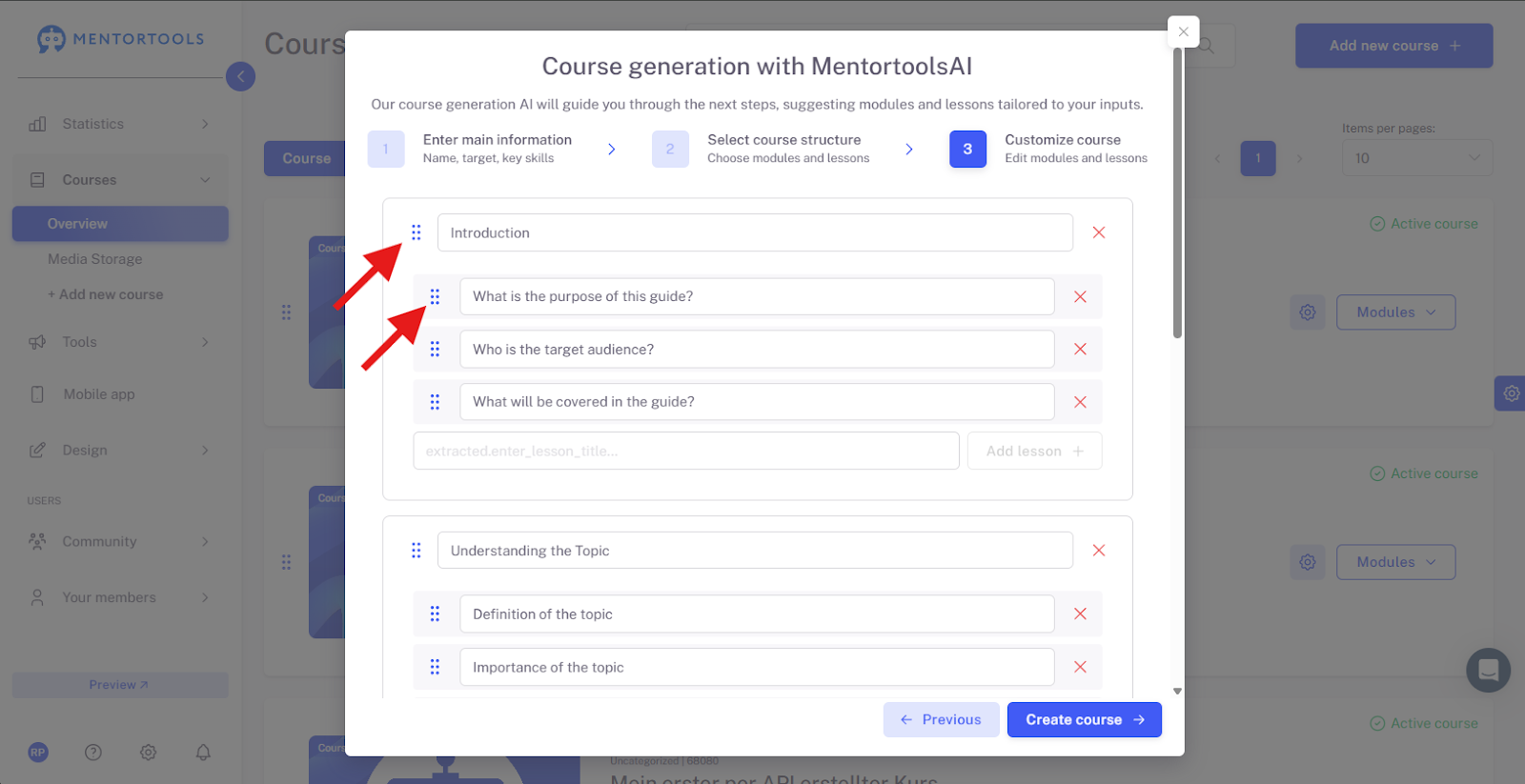Remove 'What is the purpose of this guide?' lesson
Image resolution: width=1525 pixels, height=784 pixels.
click(x=1080, y=296)
